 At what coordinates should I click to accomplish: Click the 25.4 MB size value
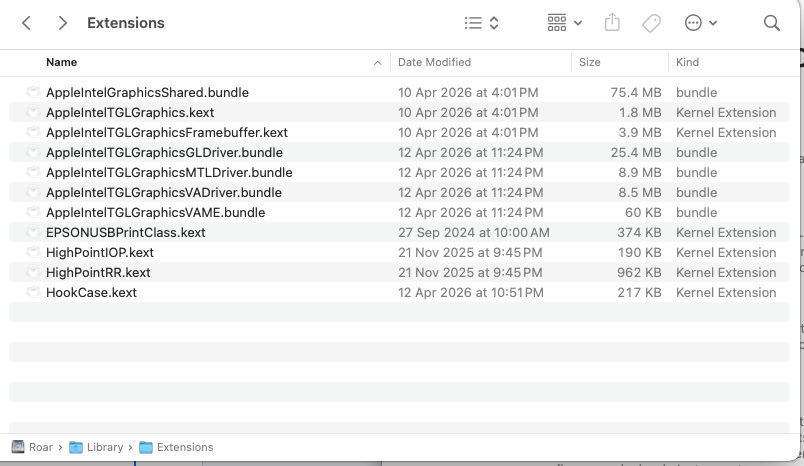pos(636,153)
